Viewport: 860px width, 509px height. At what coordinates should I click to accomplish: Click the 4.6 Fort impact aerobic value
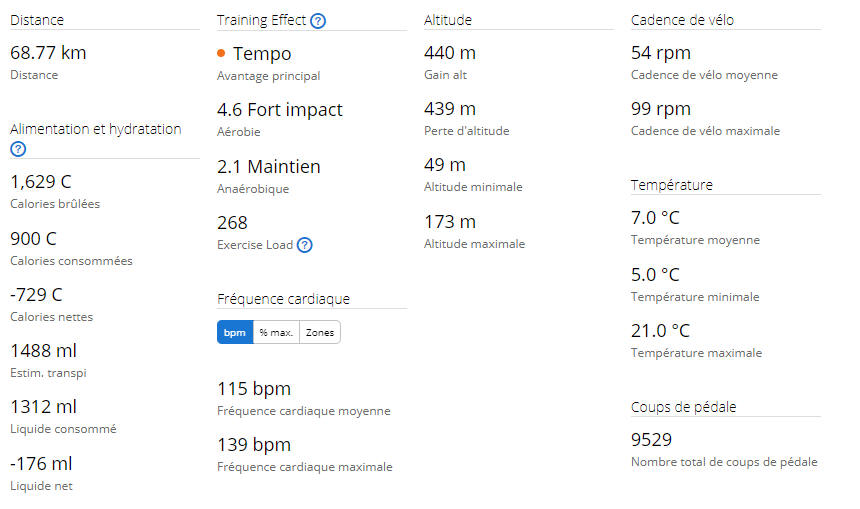coord(280,110)
